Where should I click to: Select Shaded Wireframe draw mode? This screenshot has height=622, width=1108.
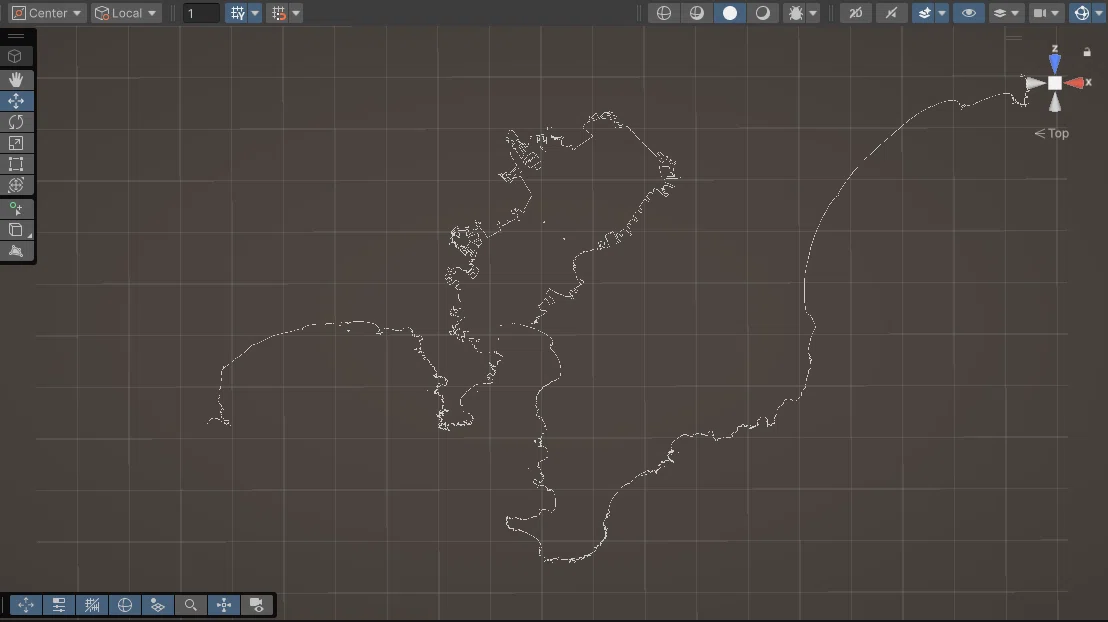click(697, 13)
